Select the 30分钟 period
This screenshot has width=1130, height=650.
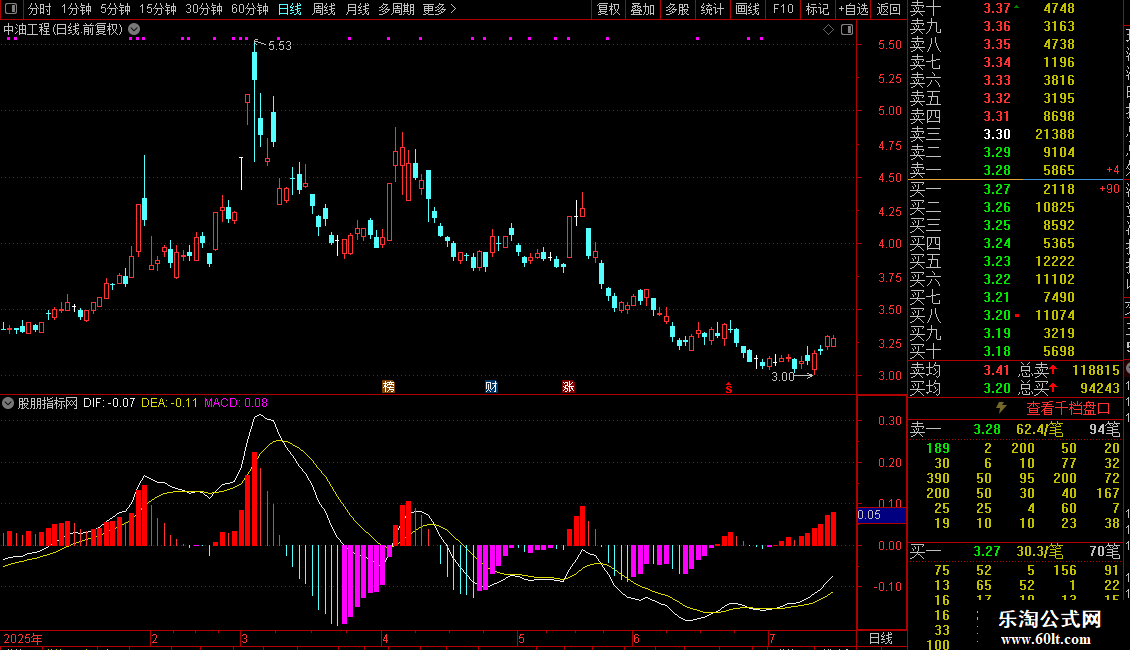click(x=203, y=9)
